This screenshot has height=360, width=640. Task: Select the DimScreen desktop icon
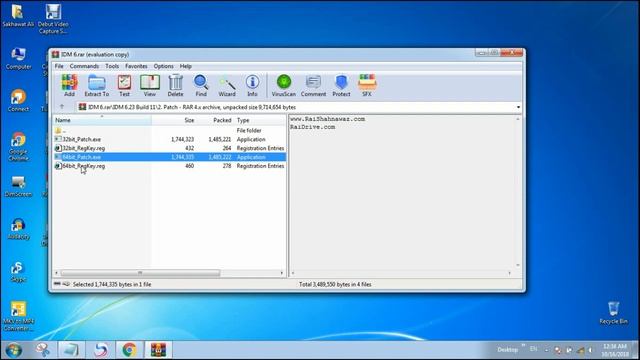(18, 186)
